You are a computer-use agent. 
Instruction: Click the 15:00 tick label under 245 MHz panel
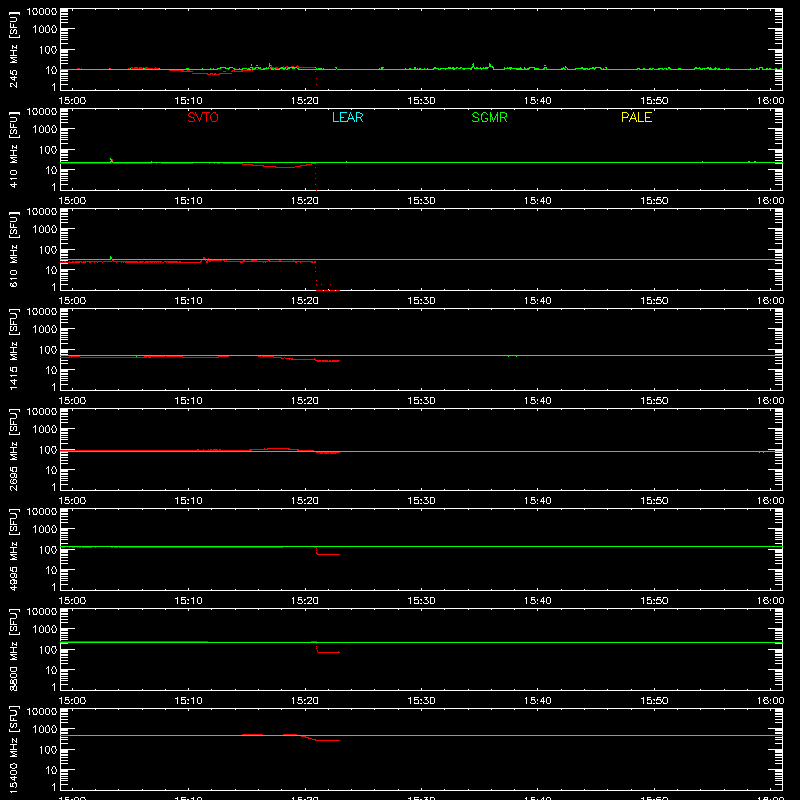72,101
